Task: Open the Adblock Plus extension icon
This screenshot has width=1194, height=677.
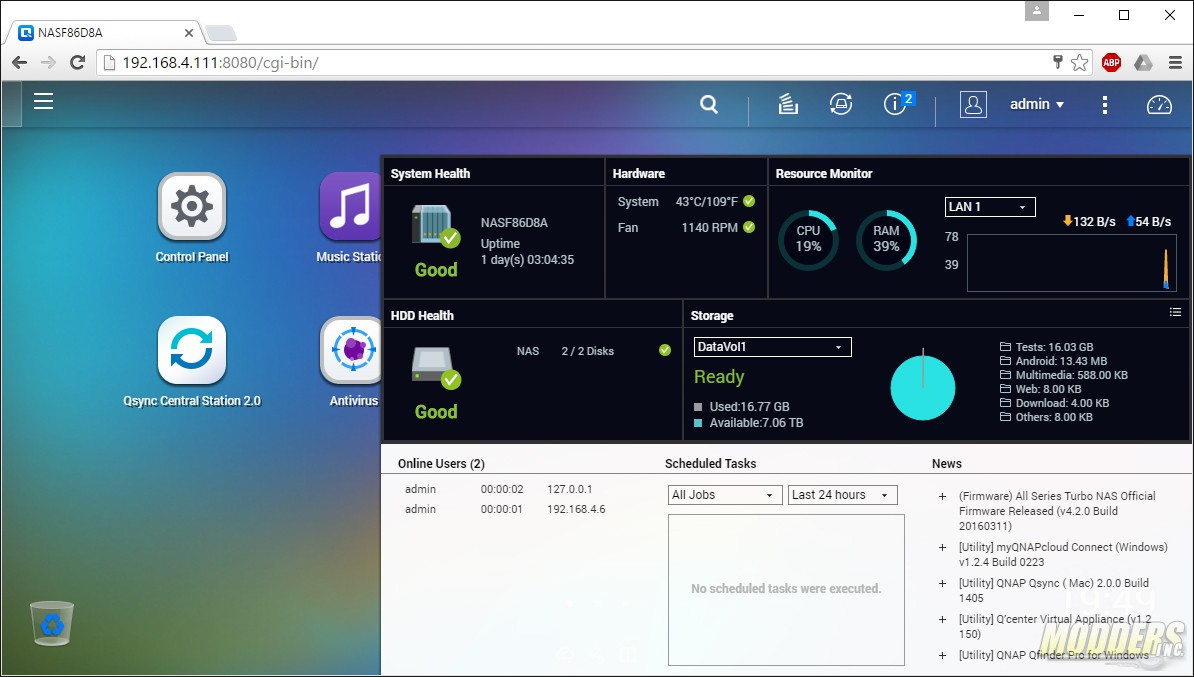Action: 1111,62
